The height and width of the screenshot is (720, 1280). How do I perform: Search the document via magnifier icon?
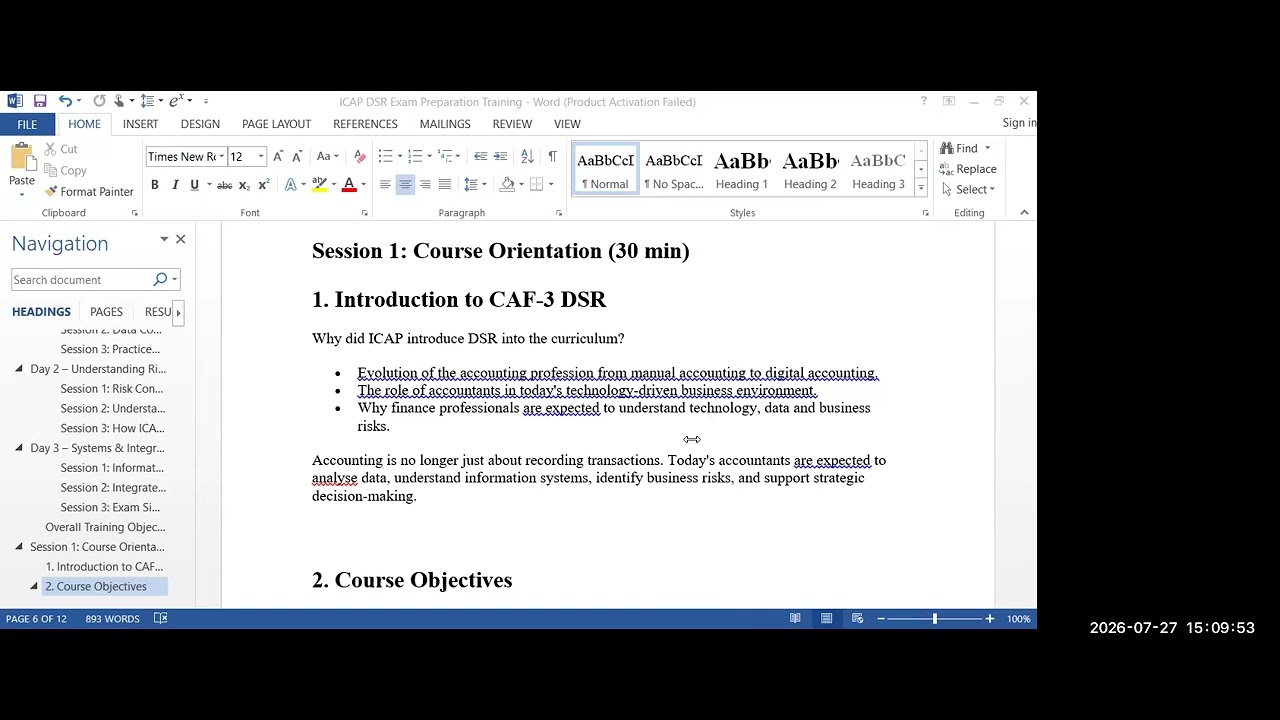coord(160,280)
